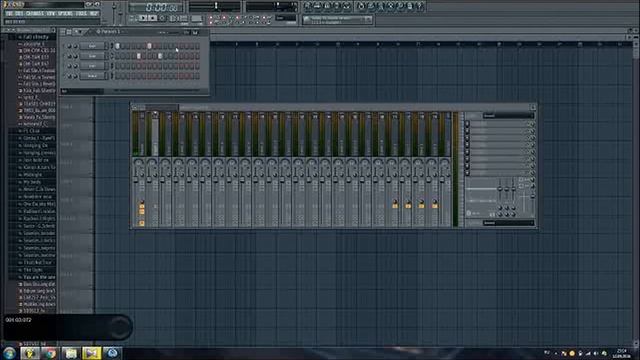Screen dimensions: 640x360
Task: Open the EDIT menu
Action: tap(19, 13)
